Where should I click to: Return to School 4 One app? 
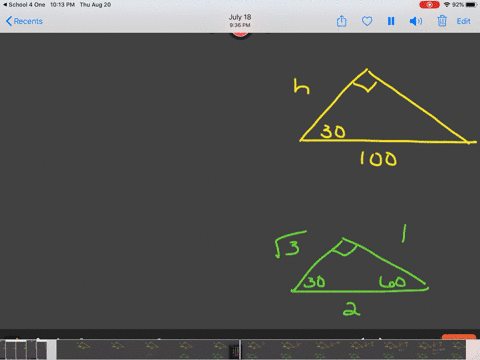(24, 5)
